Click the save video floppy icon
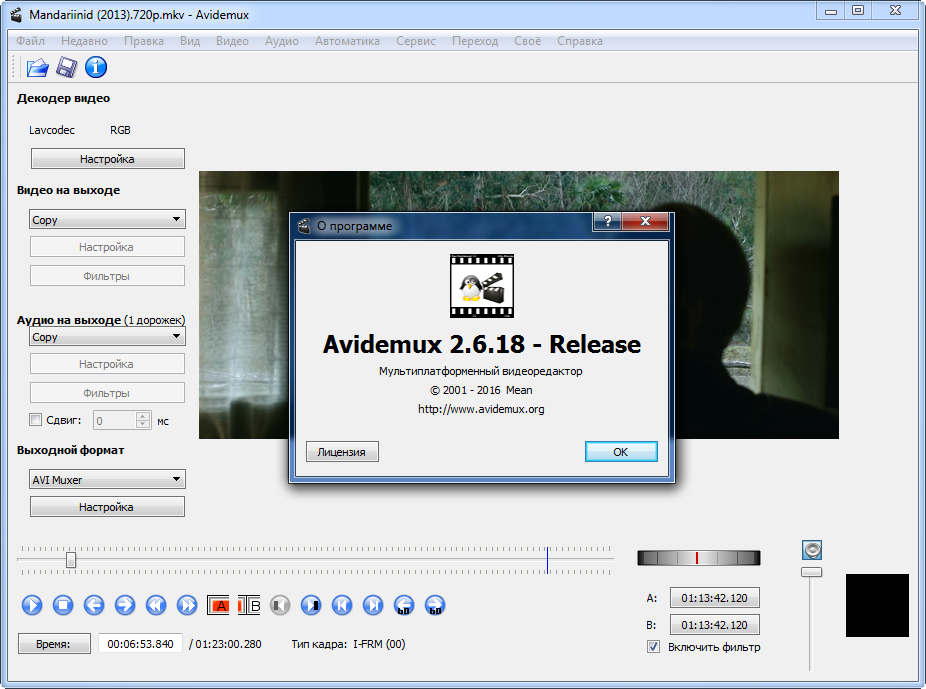926x689 pixels. click(67, 68)
